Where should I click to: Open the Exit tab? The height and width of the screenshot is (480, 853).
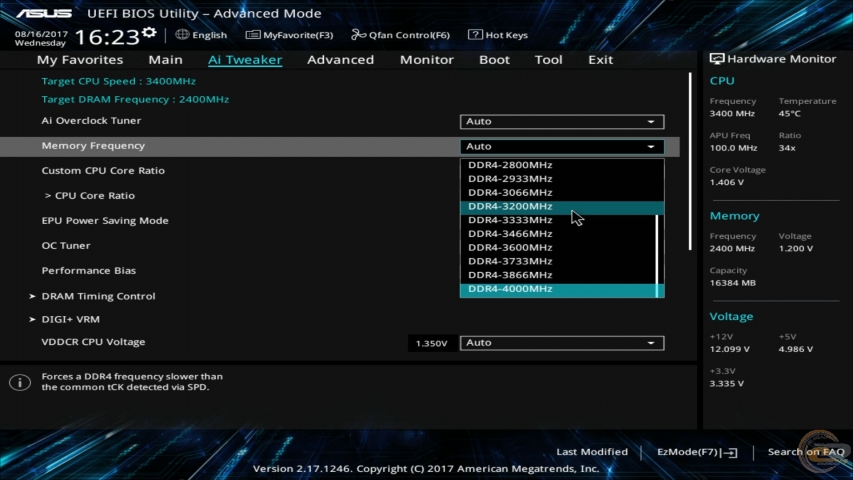click(x=600, y=59)
